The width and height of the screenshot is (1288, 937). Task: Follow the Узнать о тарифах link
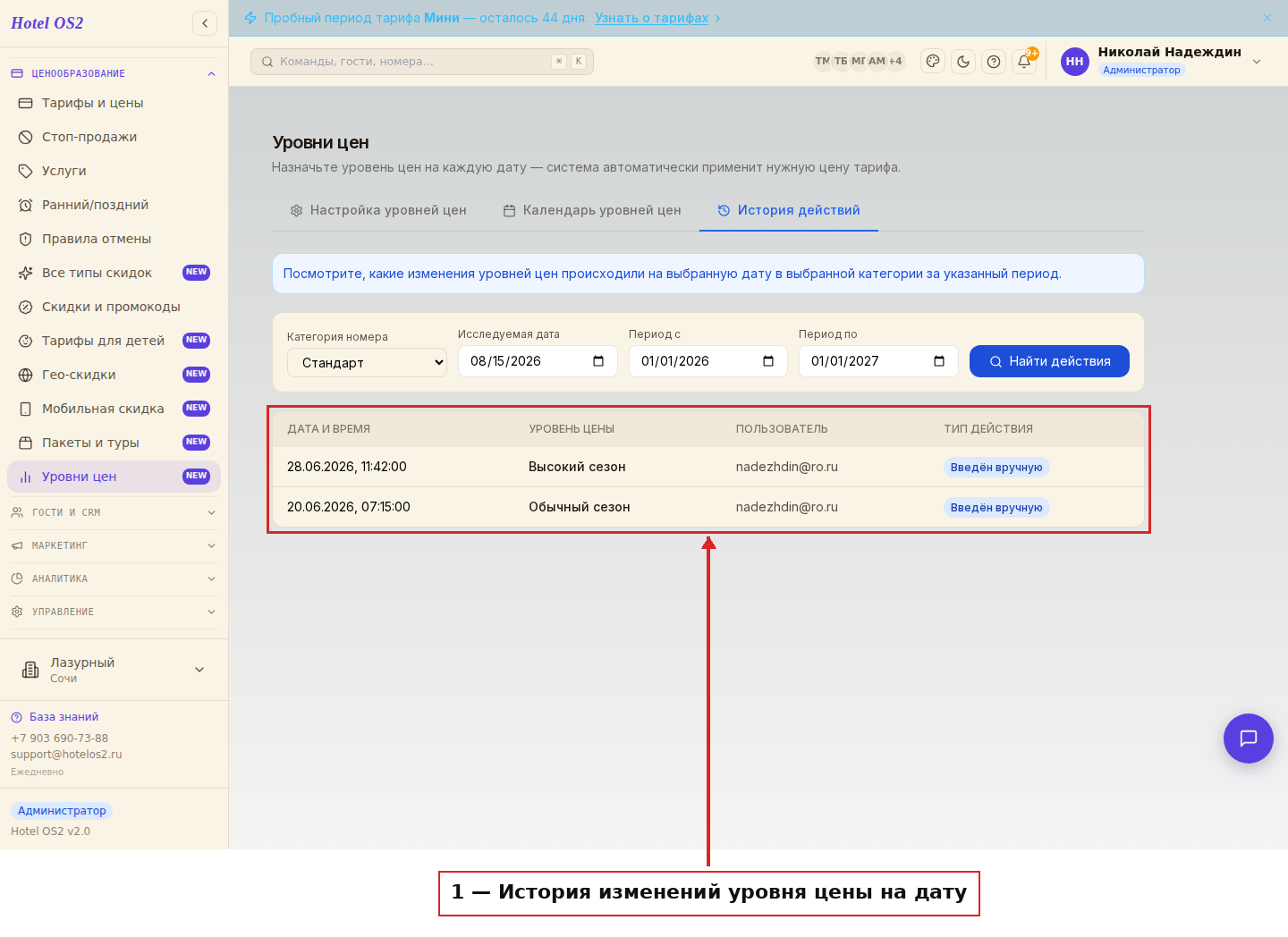click(x=651, y=18)
